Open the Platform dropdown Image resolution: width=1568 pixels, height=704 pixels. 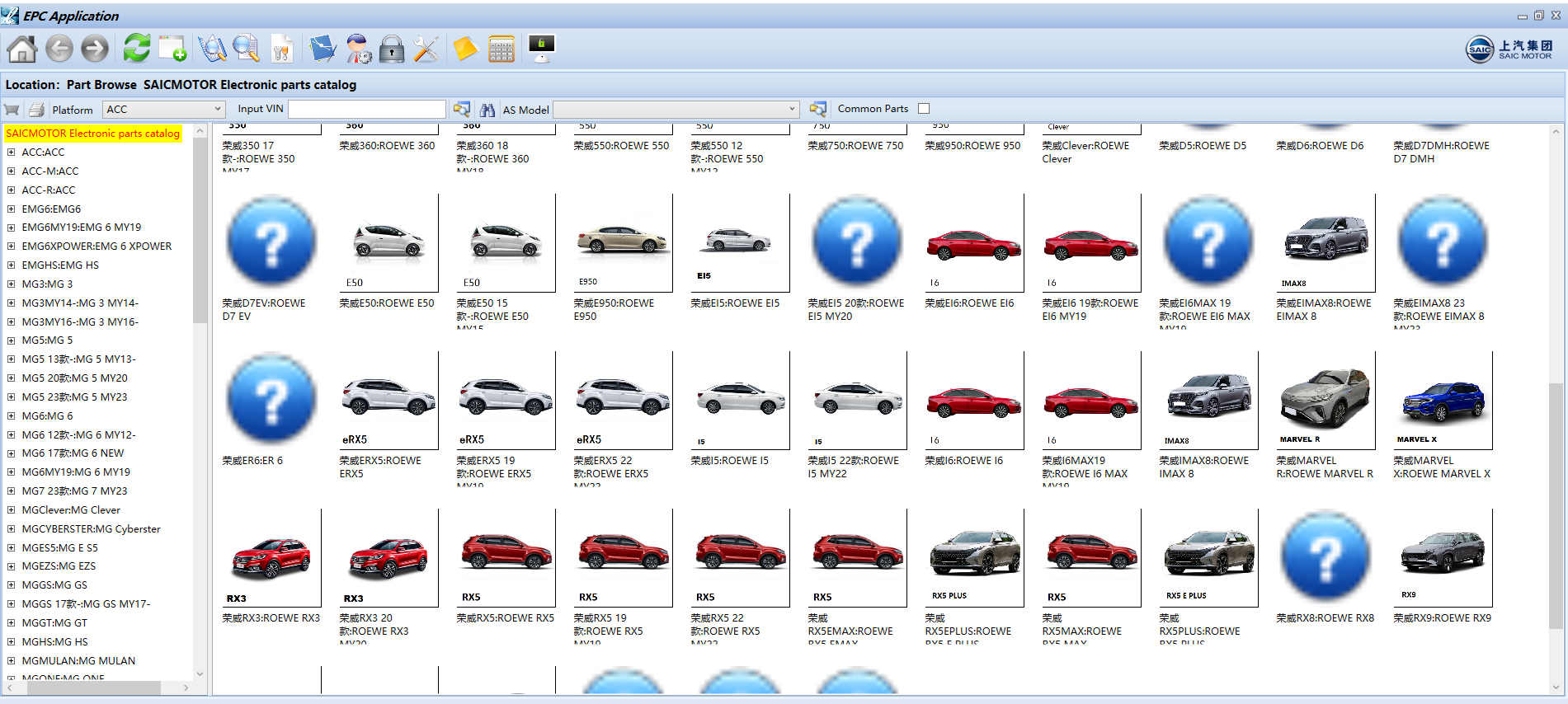(x=163, y=110)
